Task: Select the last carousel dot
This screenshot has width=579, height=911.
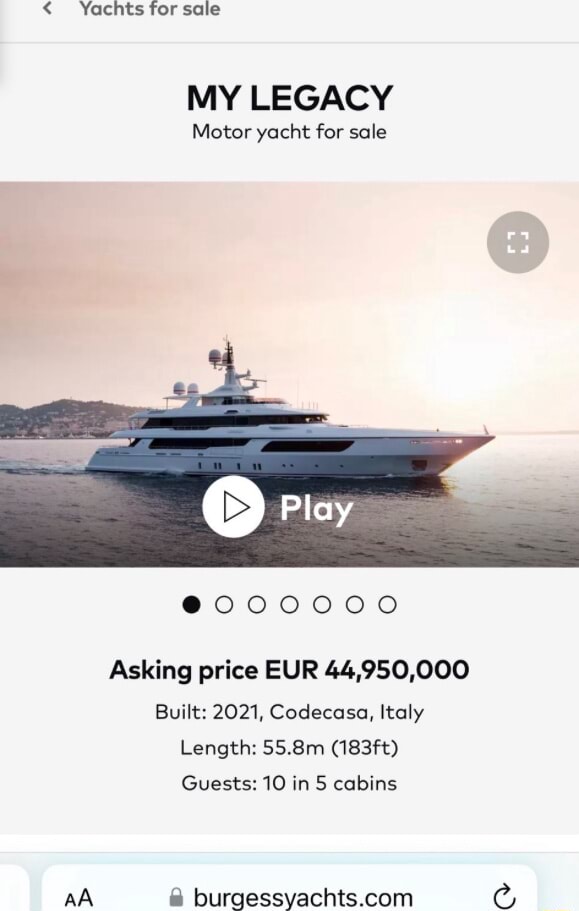Action: (x=388, y=604)
